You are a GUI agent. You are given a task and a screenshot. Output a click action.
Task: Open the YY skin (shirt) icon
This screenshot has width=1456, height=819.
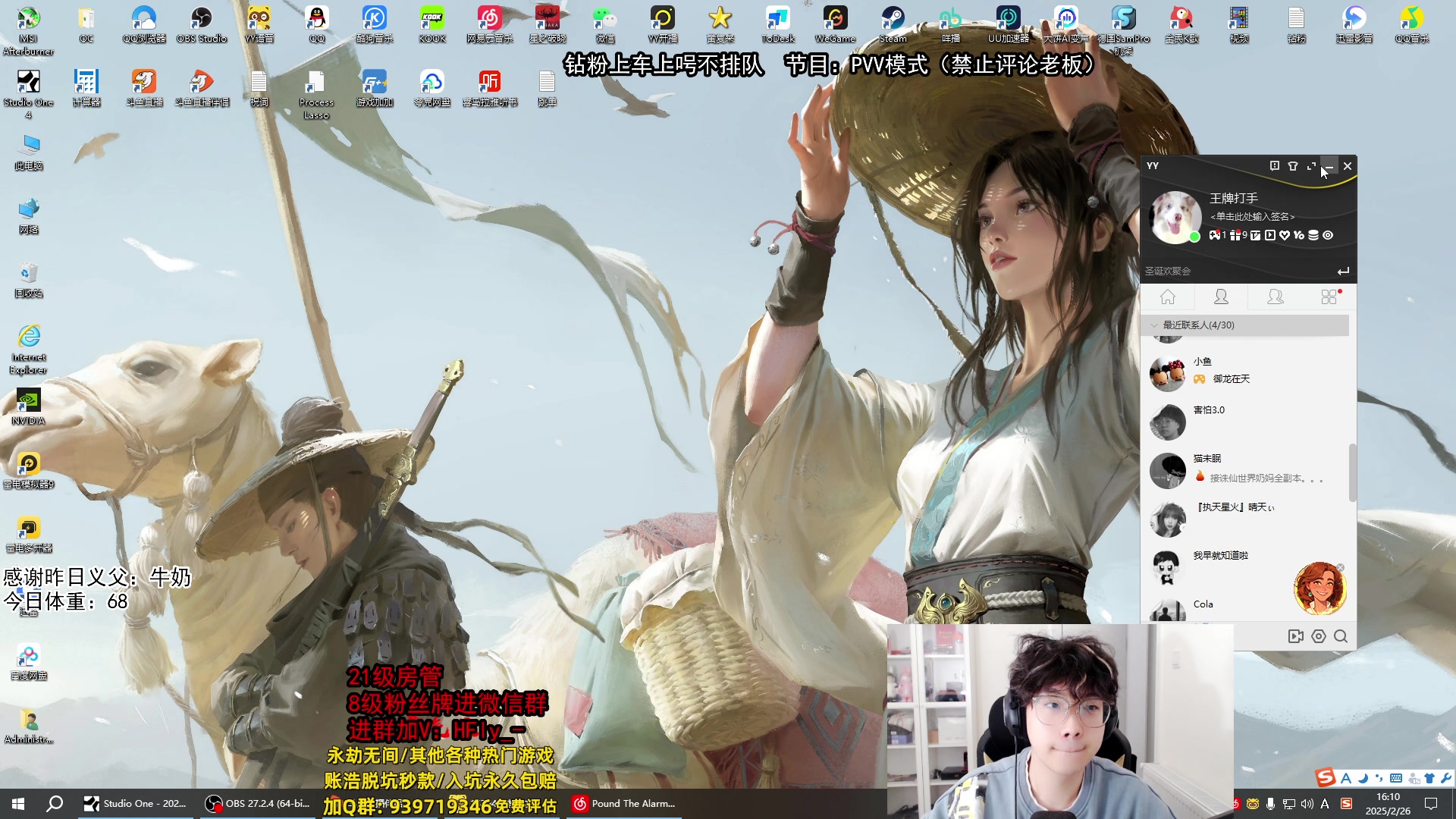coord(1293,166)
